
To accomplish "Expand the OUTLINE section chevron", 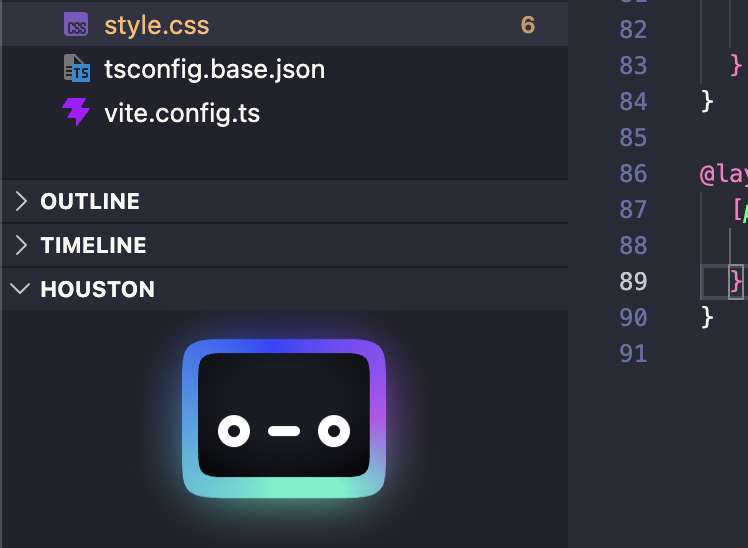I will pos(21,201).
